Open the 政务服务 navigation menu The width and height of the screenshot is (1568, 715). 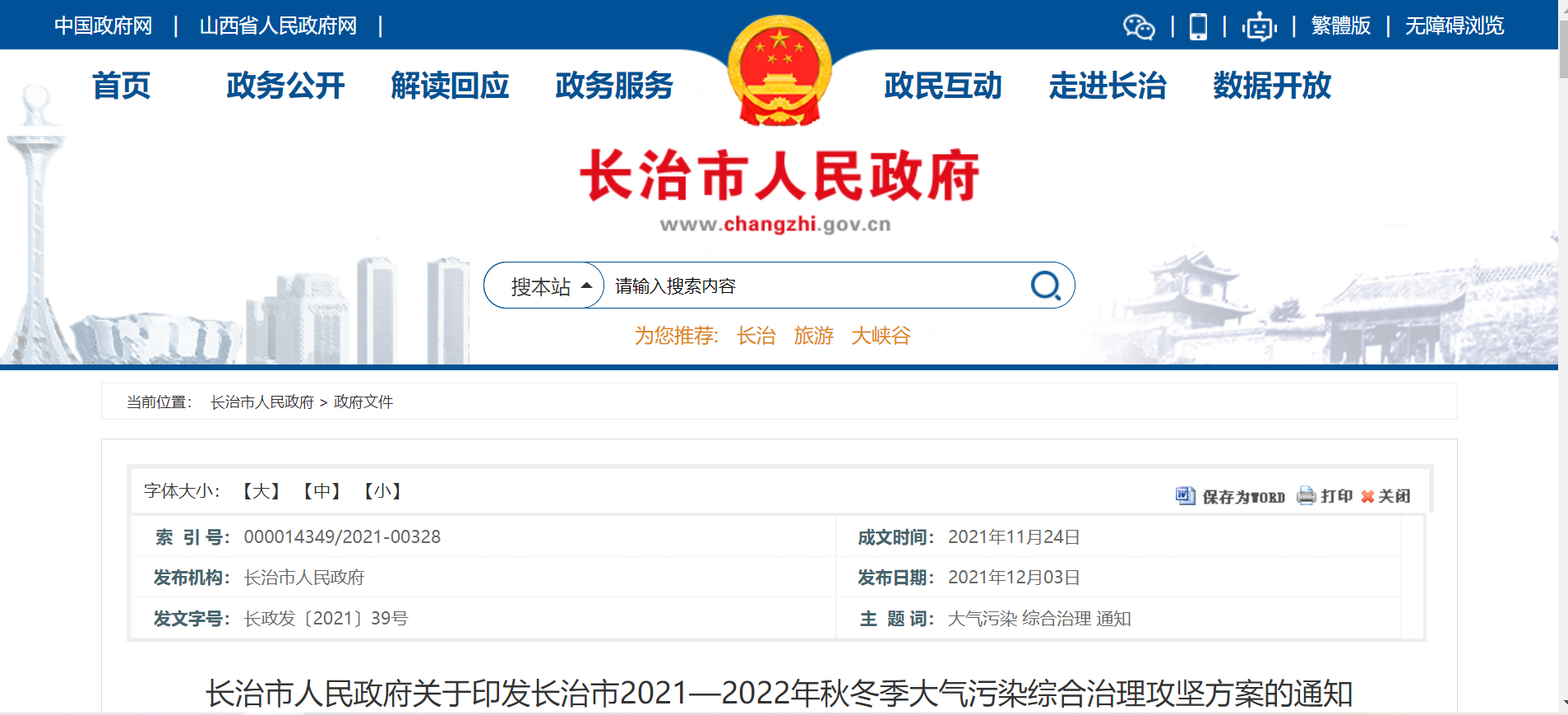pyautogui.click(x=614, y=86)
